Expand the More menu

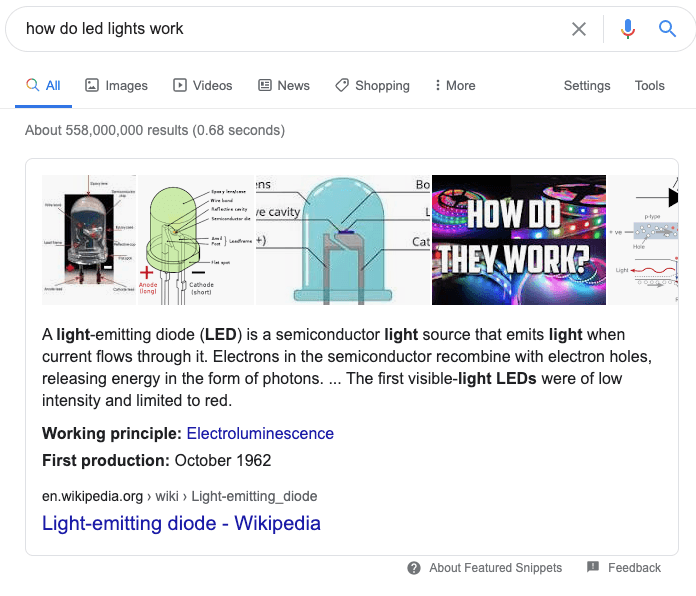tap(455, 86)
